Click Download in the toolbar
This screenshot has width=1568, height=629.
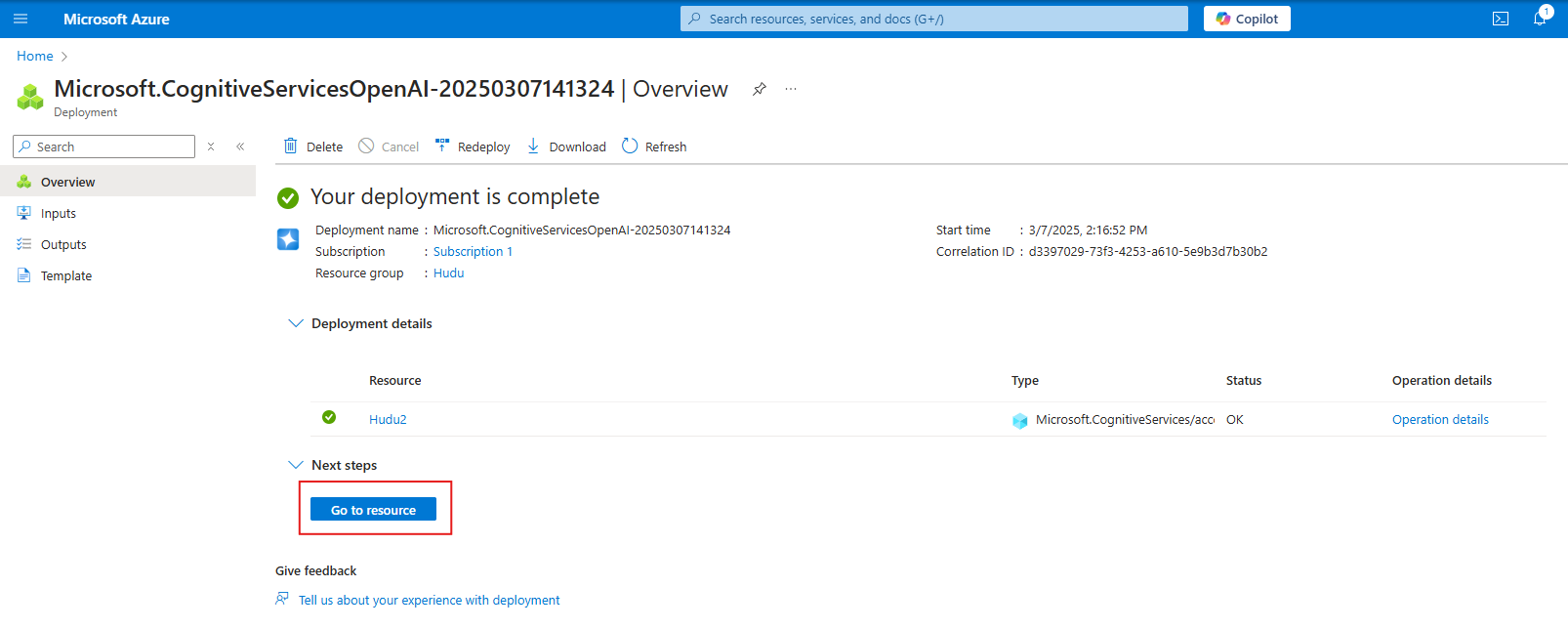[566, 147]
